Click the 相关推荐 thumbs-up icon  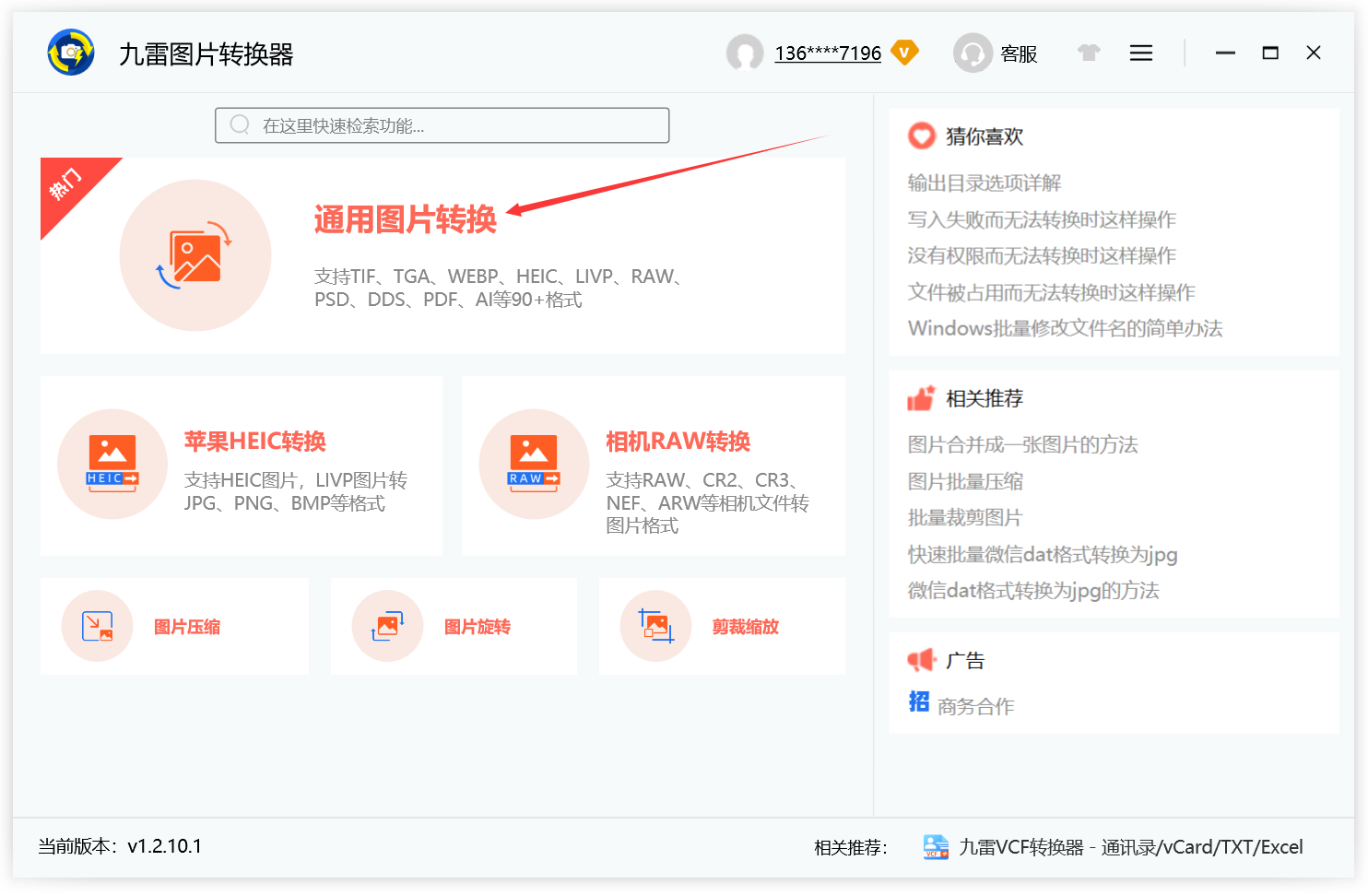tap(922, 398)
